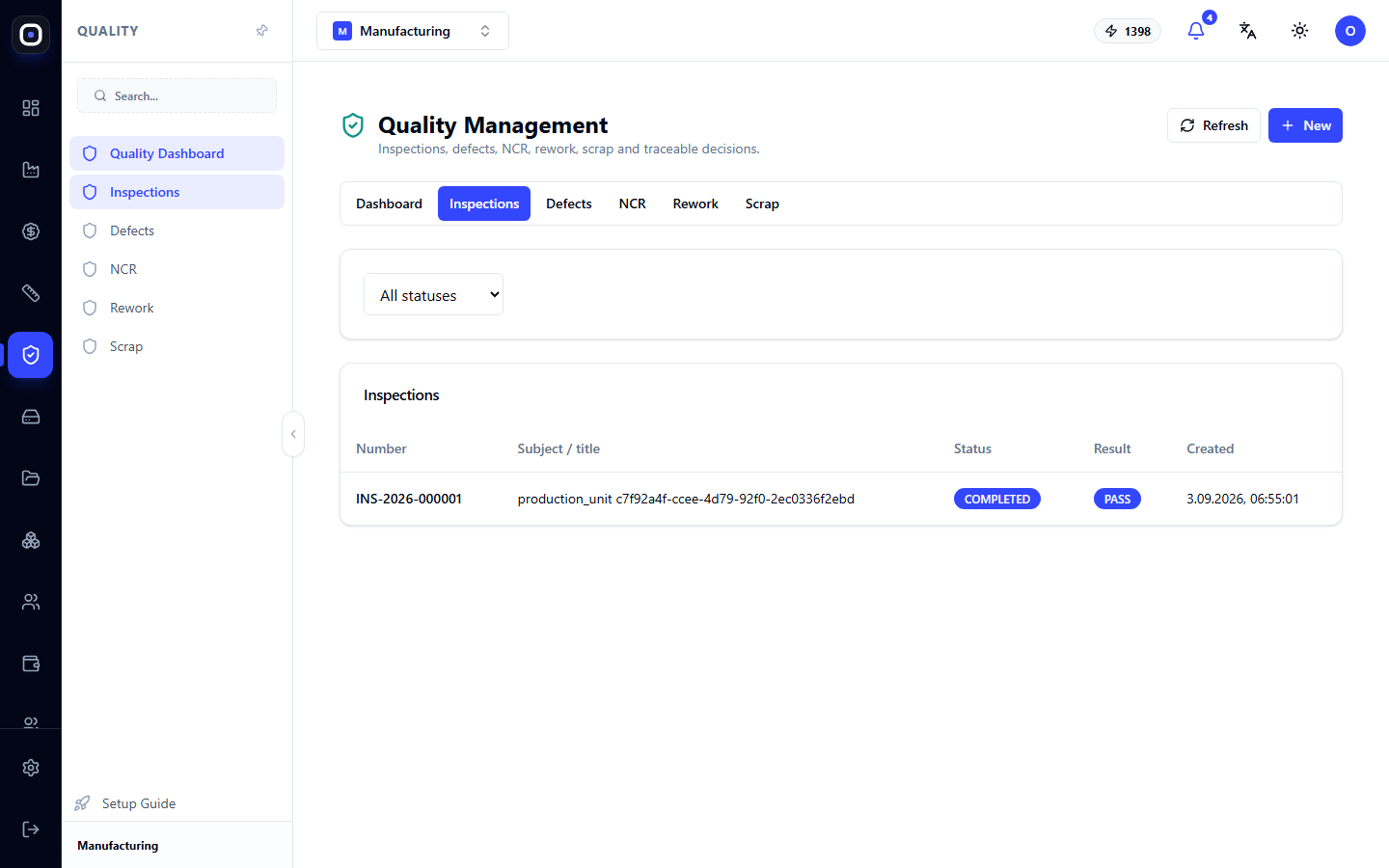The width and height of the screenshot is (1389, 868).
Task: Open the users people icon in left rail
Action: click(x=31, y=602)
